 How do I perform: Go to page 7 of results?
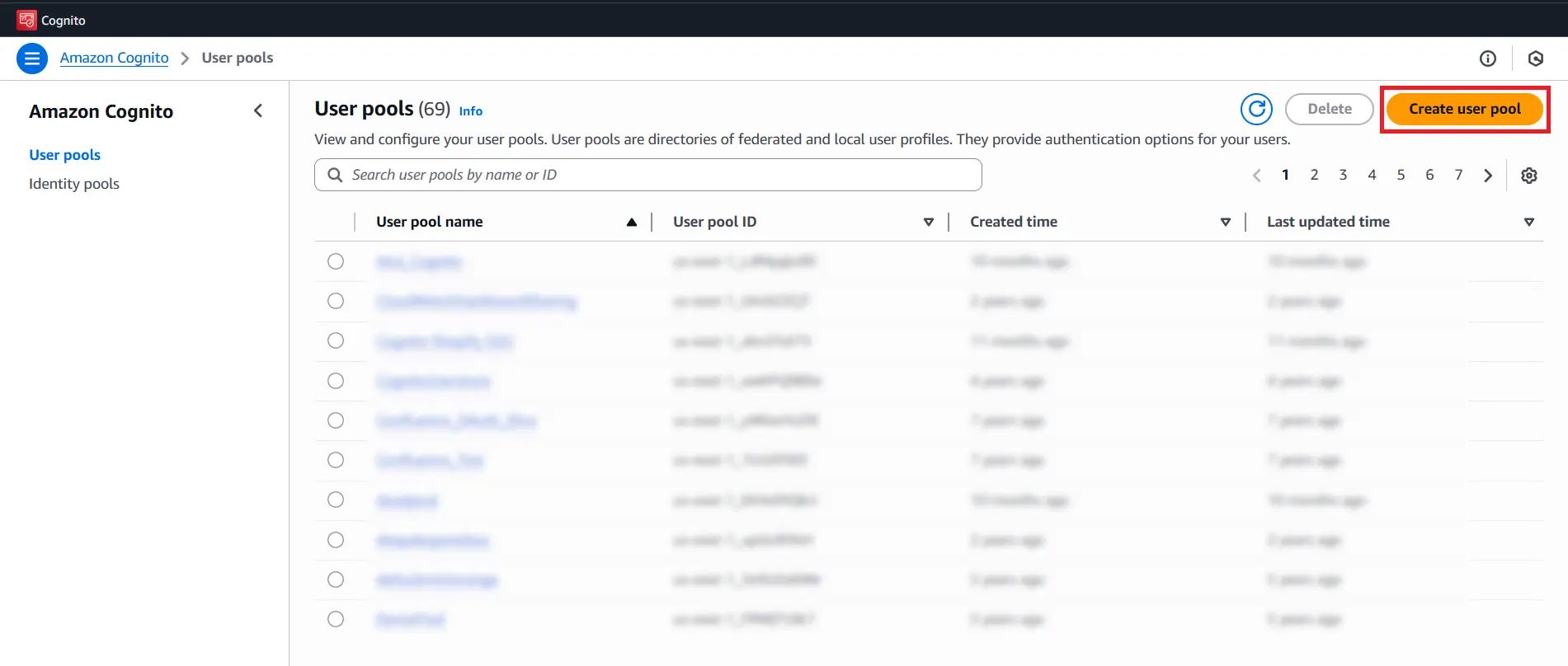point(1458,175)
